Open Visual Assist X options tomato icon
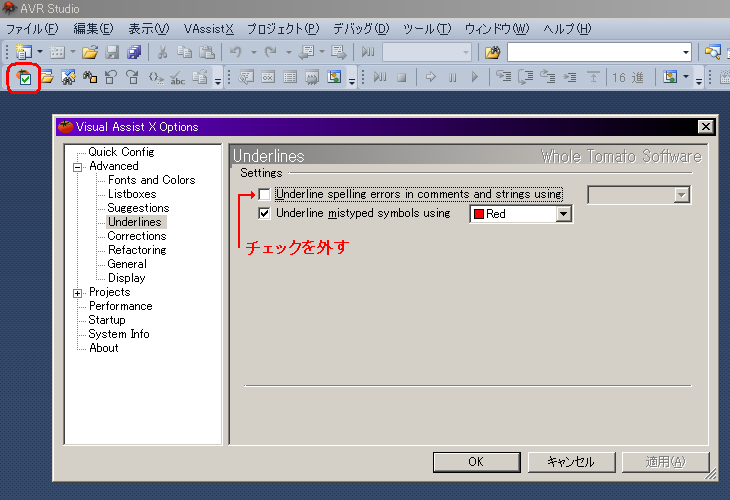 pos(24,77)
